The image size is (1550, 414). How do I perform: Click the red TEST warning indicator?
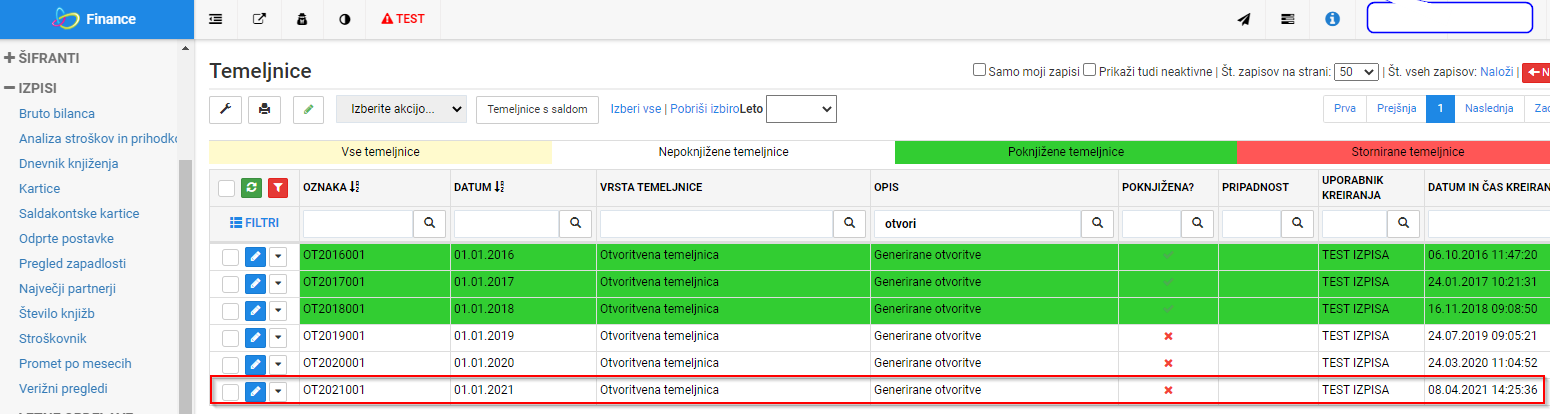point(403,19)
